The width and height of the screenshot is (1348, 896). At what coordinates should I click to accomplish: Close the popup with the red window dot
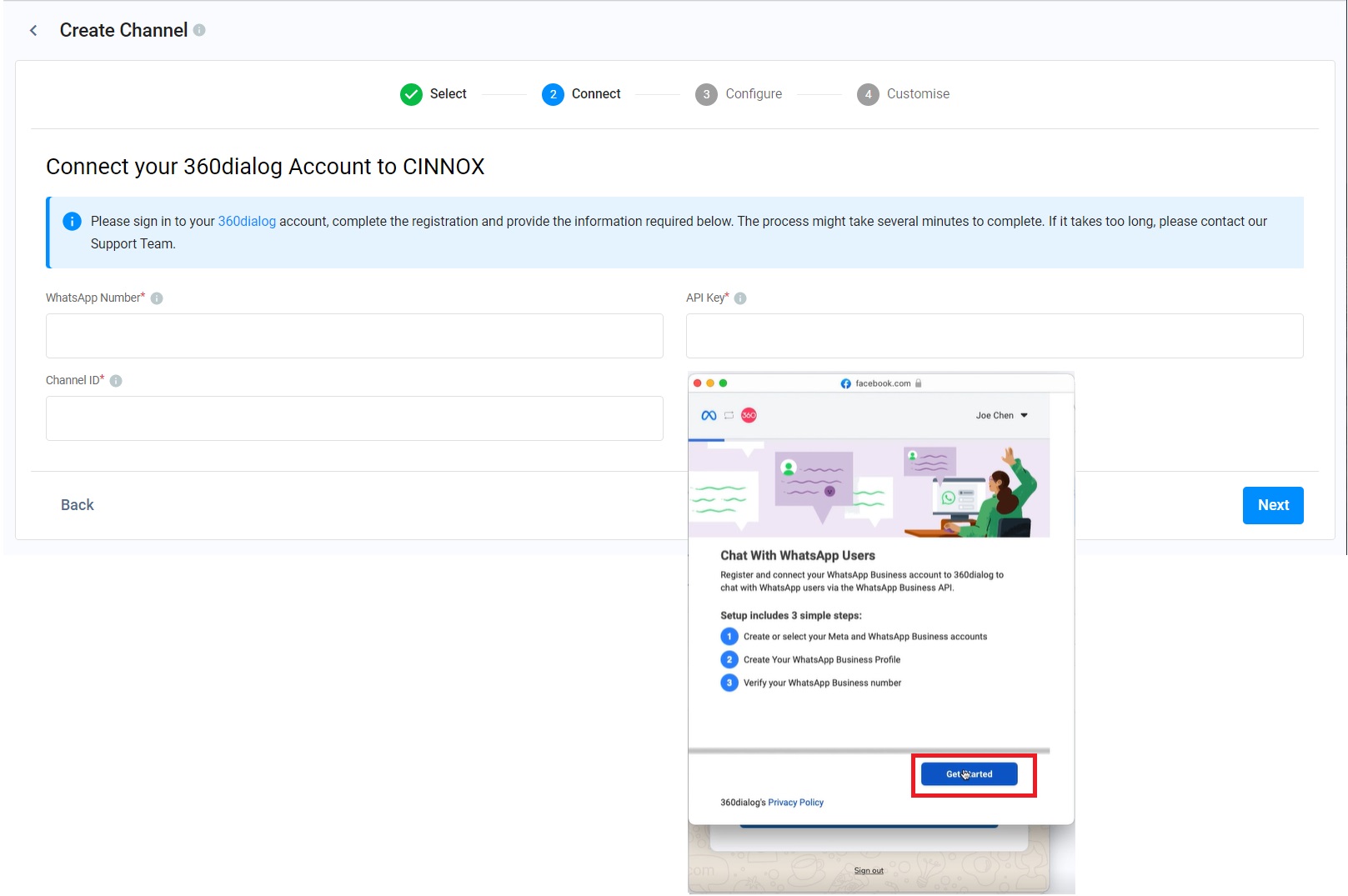coord(698,383)
